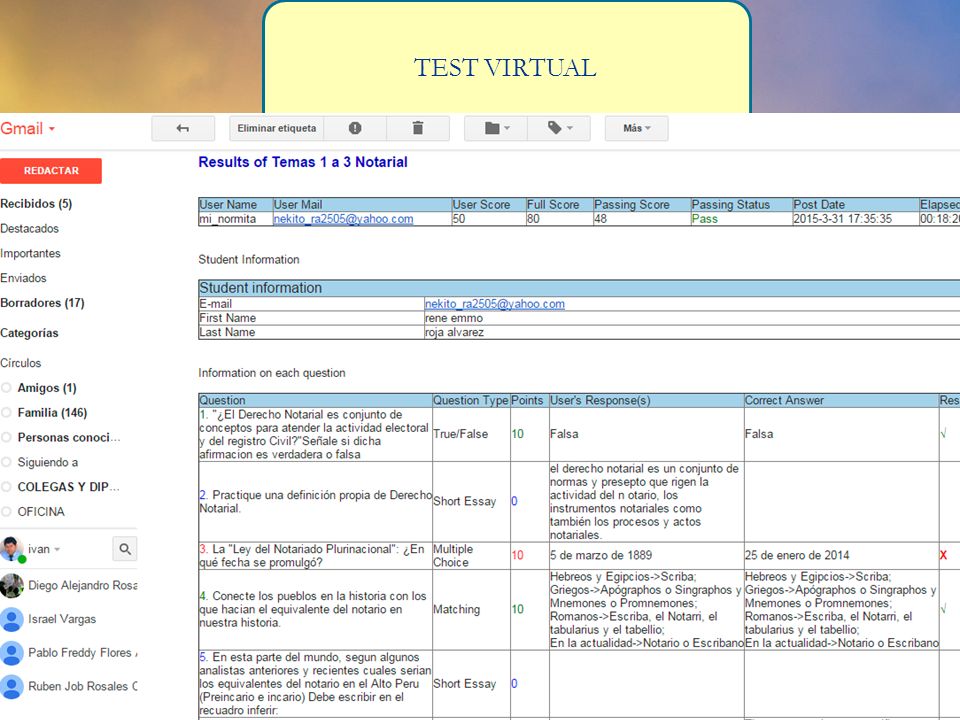Select the Personas conoci... circle
The height and width of the screenshot is (720, 960).
(69, 438)
